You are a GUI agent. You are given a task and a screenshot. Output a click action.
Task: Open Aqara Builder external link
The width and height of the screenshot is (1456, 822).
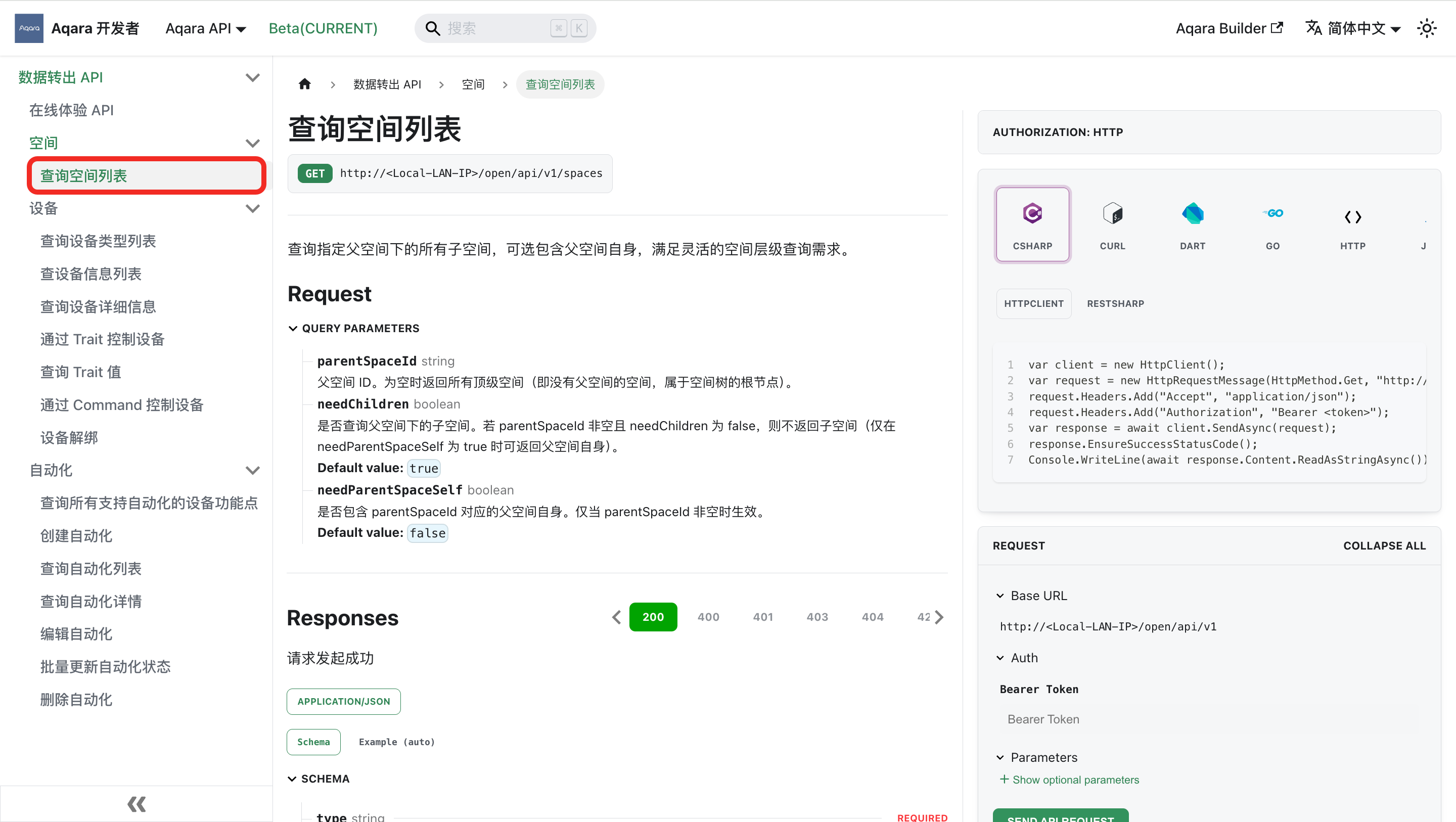1230,28
